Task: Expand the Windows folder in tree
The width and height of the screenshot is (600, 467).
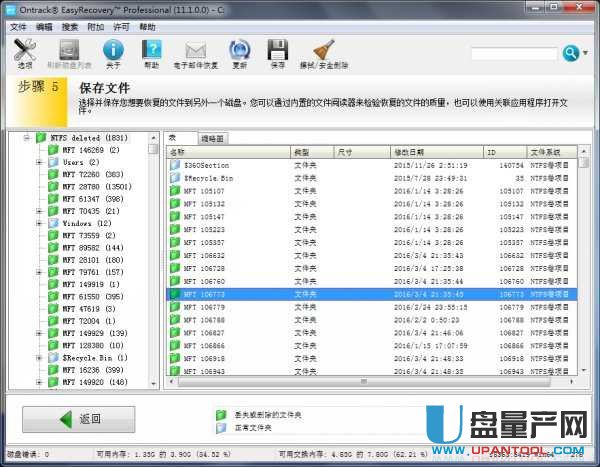Action: point(38,223)
